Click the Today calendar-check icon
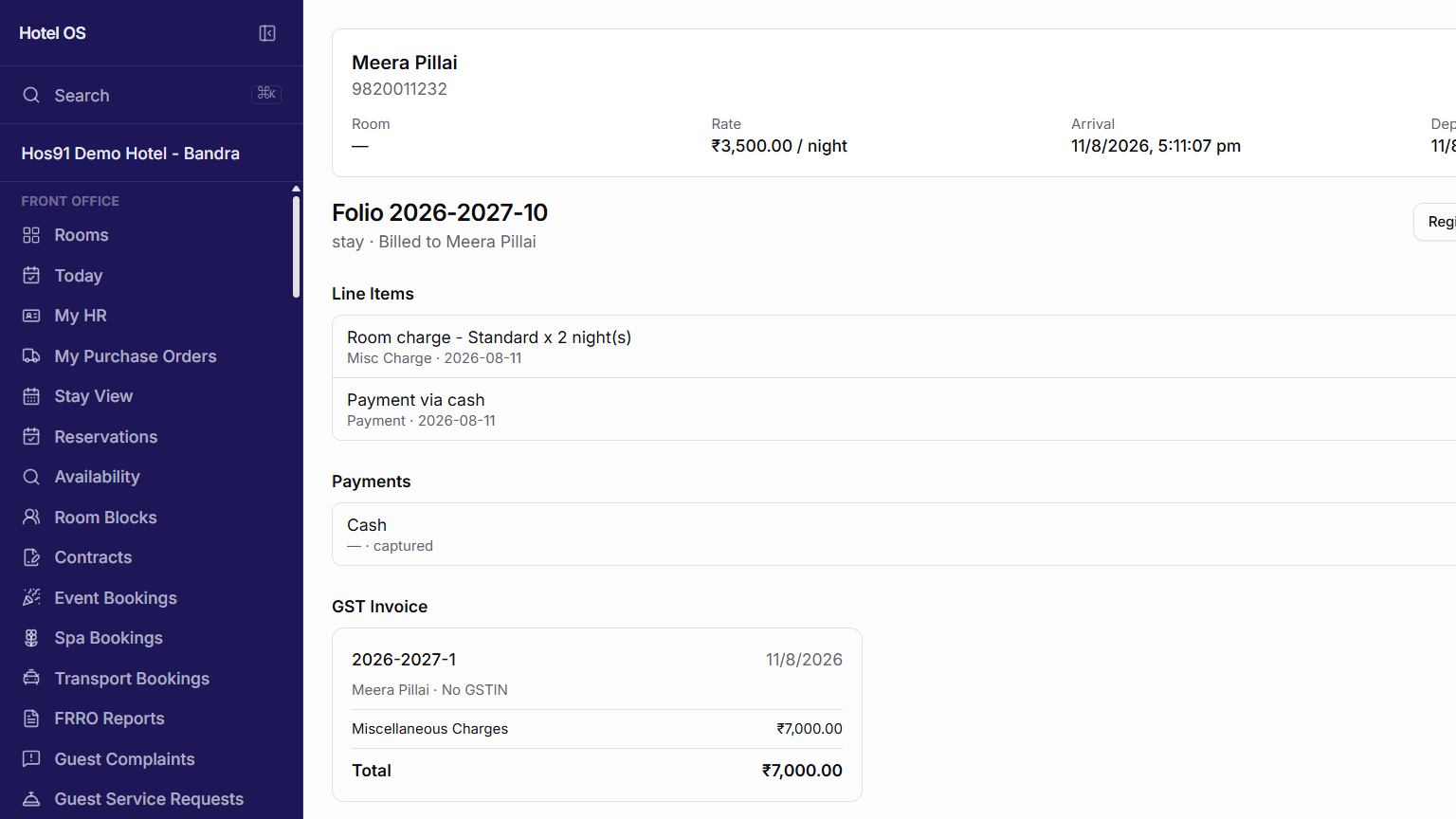Screen dimensions: 1456x819 pos(31,275)
